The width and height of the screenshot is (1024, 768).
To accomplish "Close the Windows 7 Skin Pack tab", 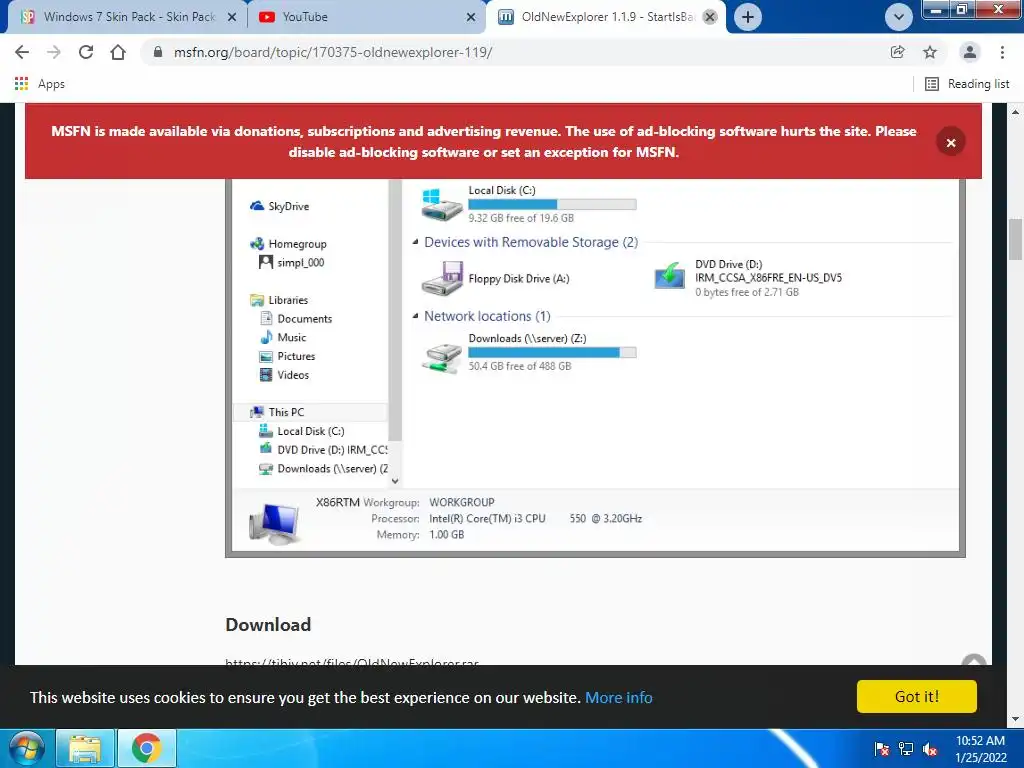I will click(232, 17).
